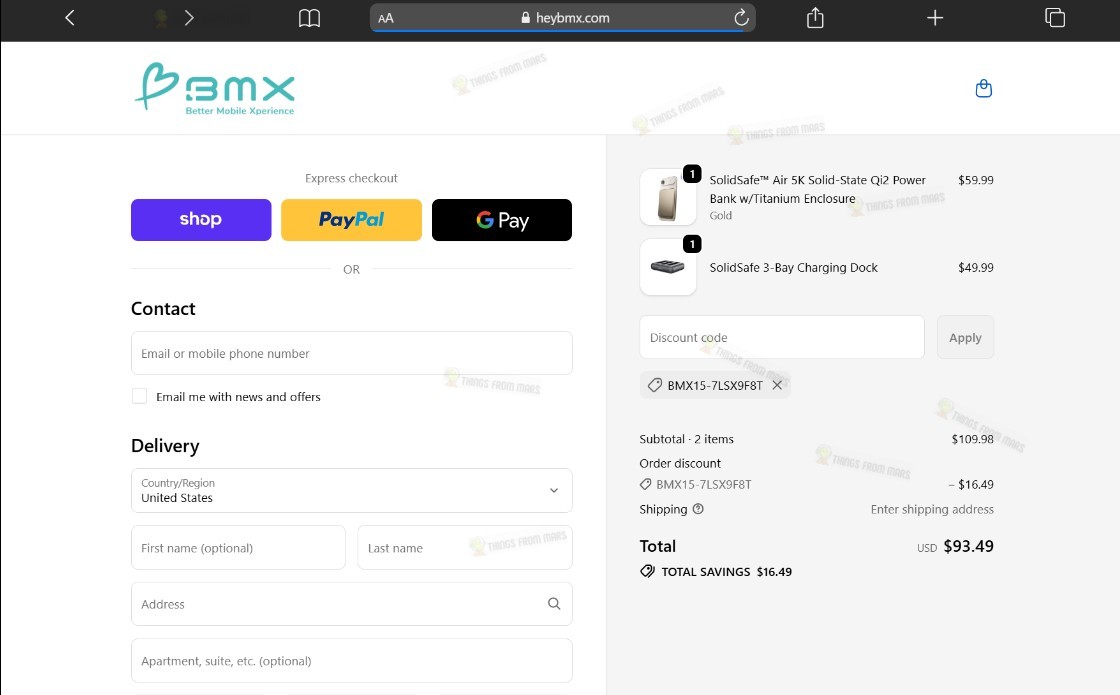This screenshot has width=1120, height=695.
Task: Click the $59.99 item price
Action: (976, 180)
